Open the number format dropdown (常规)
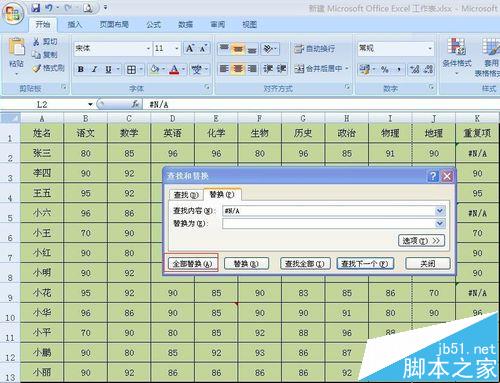 (x=430, y=49)
